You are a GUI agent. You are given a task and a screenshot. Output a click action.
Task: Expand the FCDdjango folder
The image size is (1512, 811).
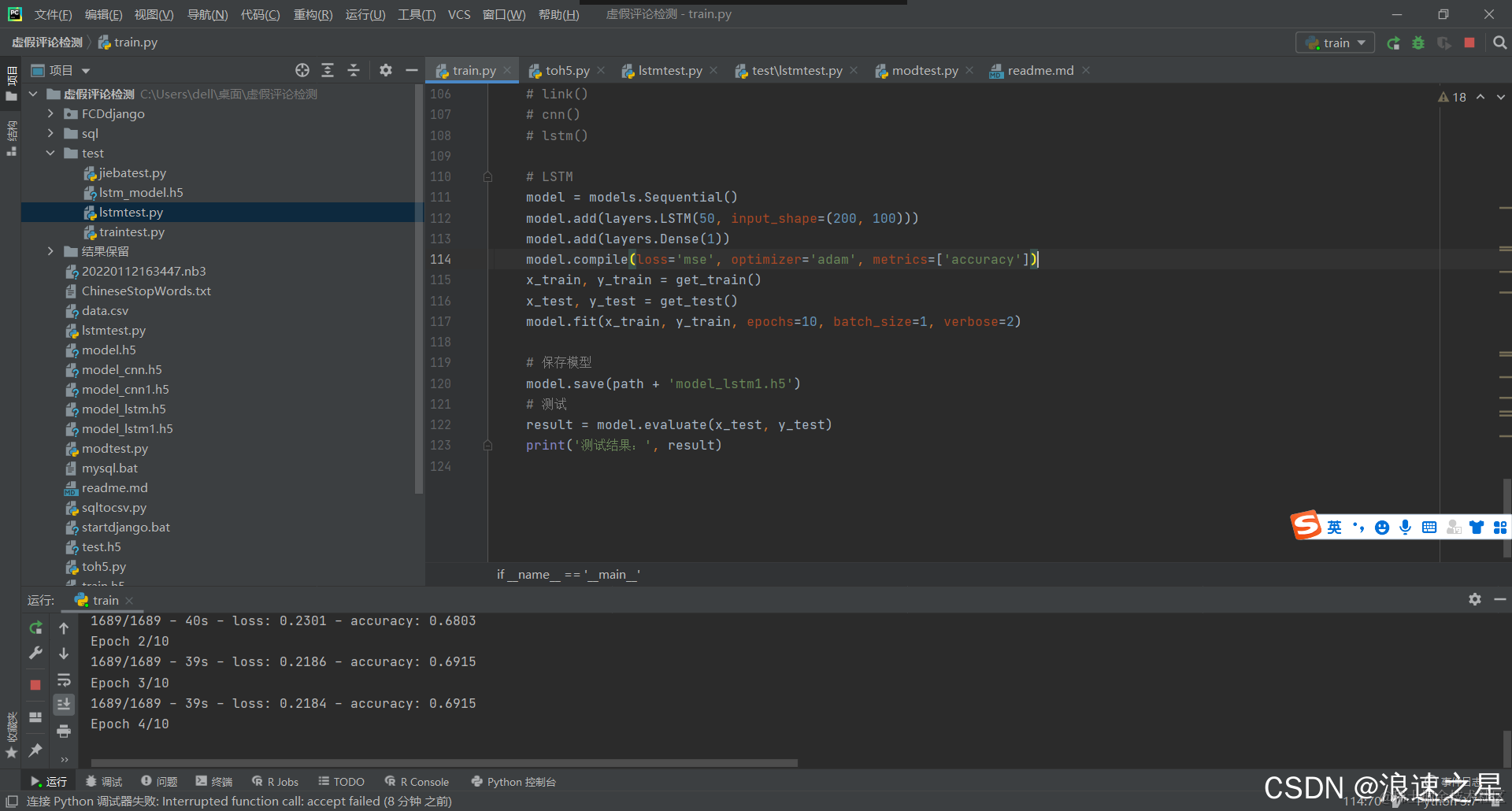50,114
